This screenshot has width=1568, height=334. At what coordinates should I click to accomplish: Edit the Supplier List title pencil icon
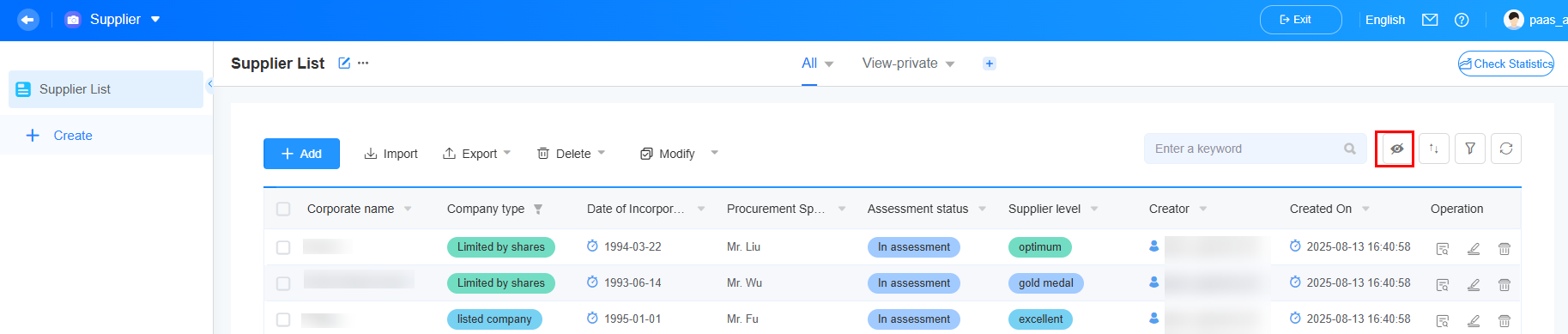click(x=344, y=63)
